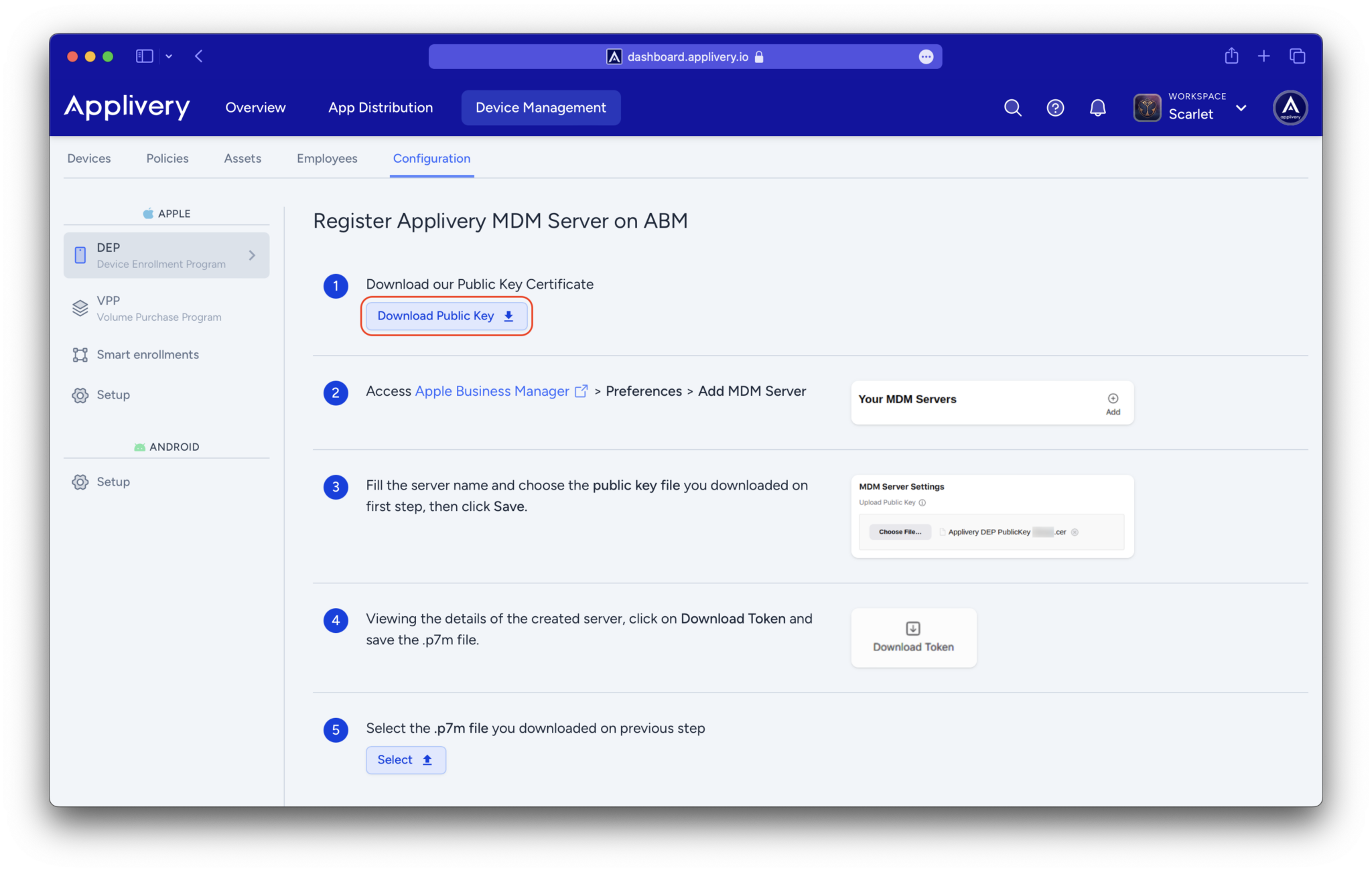
Task: Toggle the Safari sidebar icon
Action: click(x=144, y=56)
